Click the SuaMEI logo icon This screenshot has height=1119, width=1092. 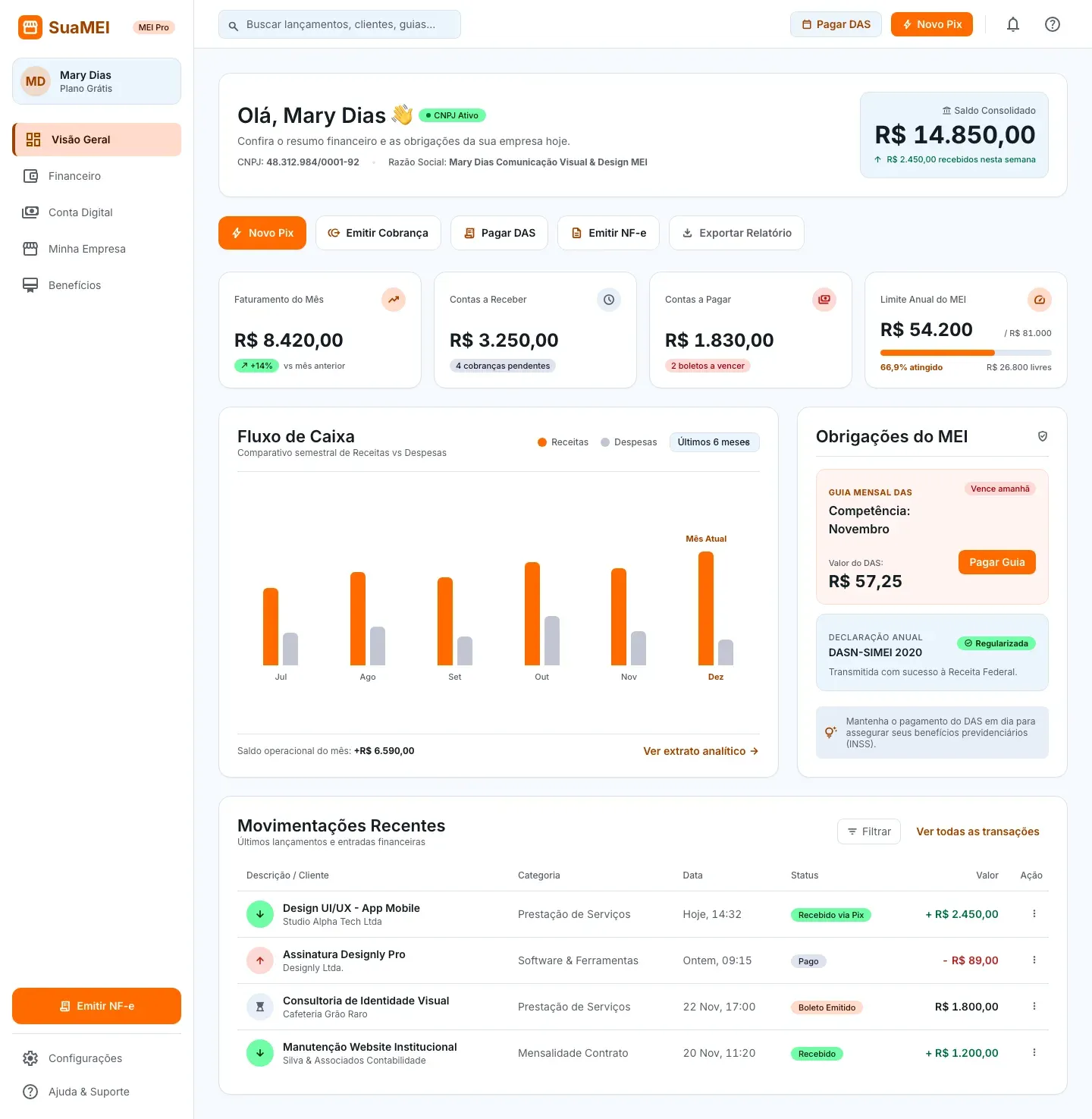30,27
